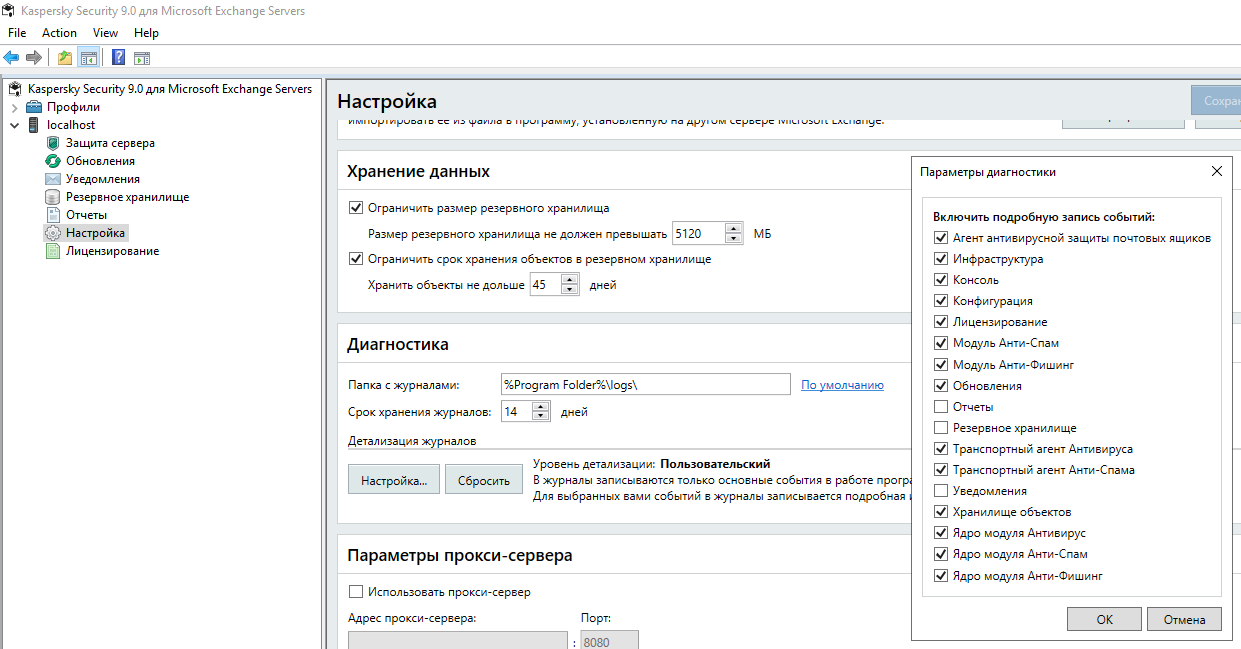This screenshot has width=1241, height=649.
Task: Click the Настройка... button under Диагностика
Action: tap(394, 480)
